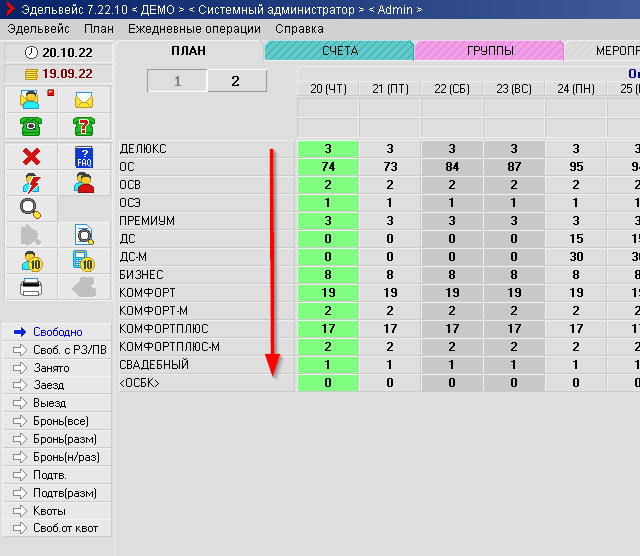
Task: Click the green ОС cell showing 74
Action: click(x=328, y=167)
